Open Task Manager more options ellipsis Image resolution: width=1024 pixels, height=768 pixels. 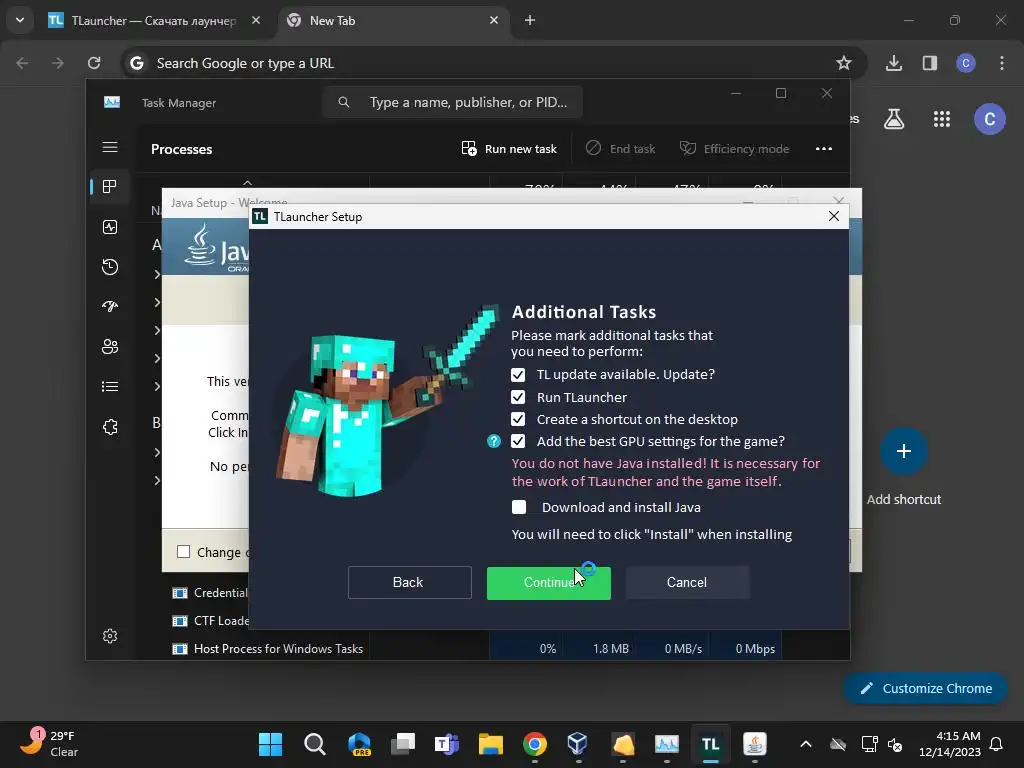click(824, 149)
